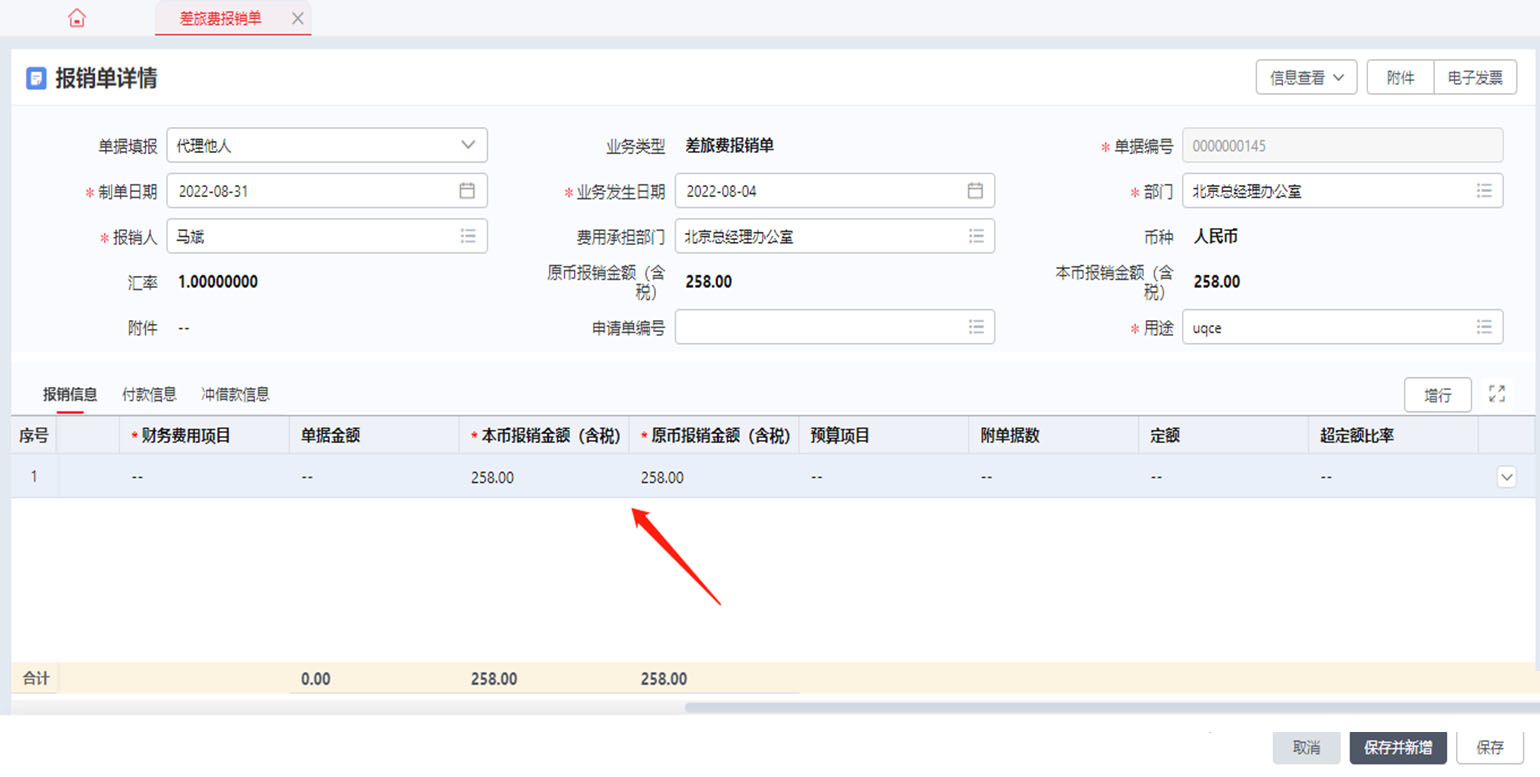Click the 申请单编号 input field

tap(835, 327)
